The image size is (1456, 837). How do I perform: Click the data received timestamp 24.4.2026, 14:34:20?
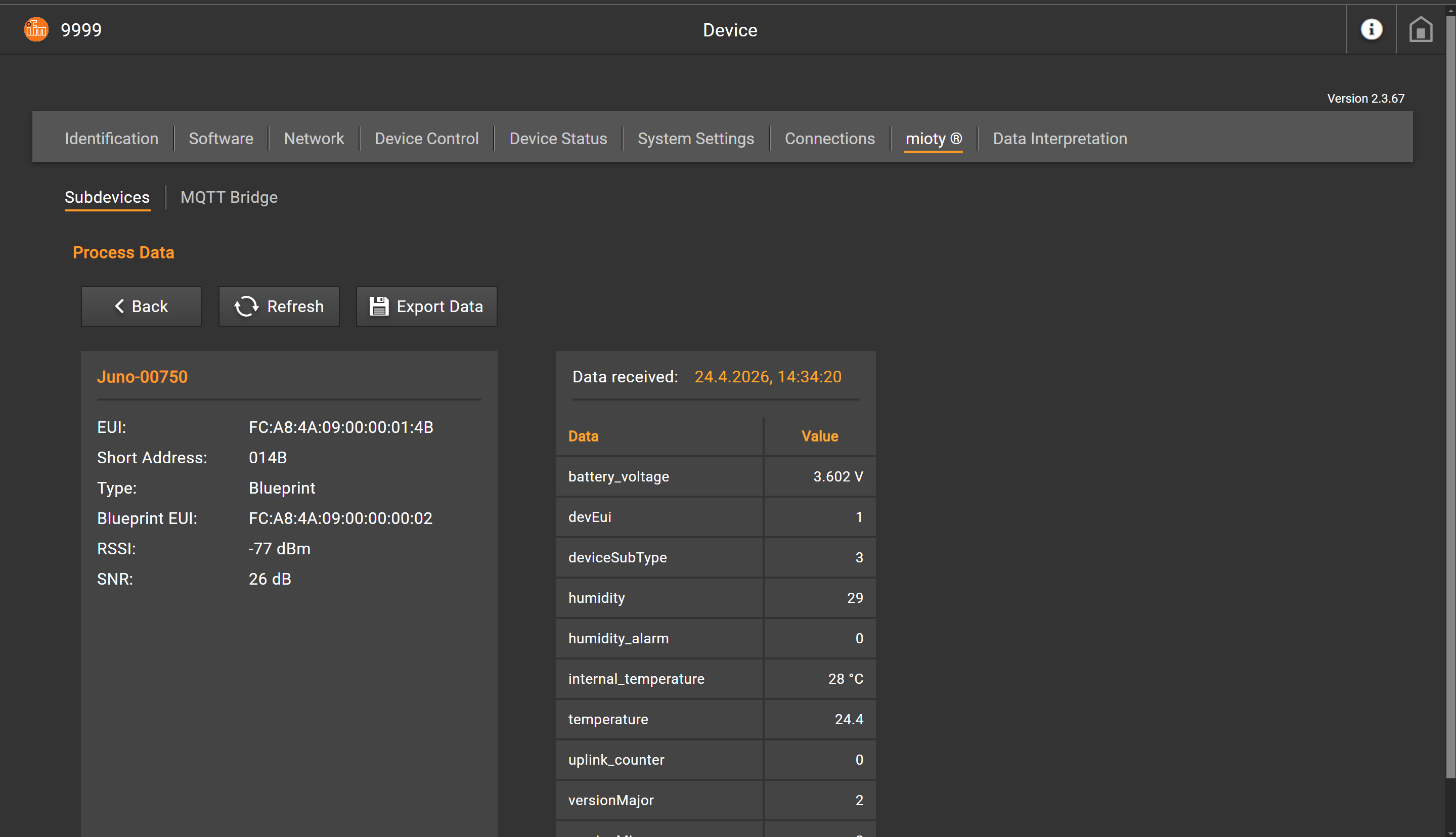pyautogui.click(x=767, y=377)
